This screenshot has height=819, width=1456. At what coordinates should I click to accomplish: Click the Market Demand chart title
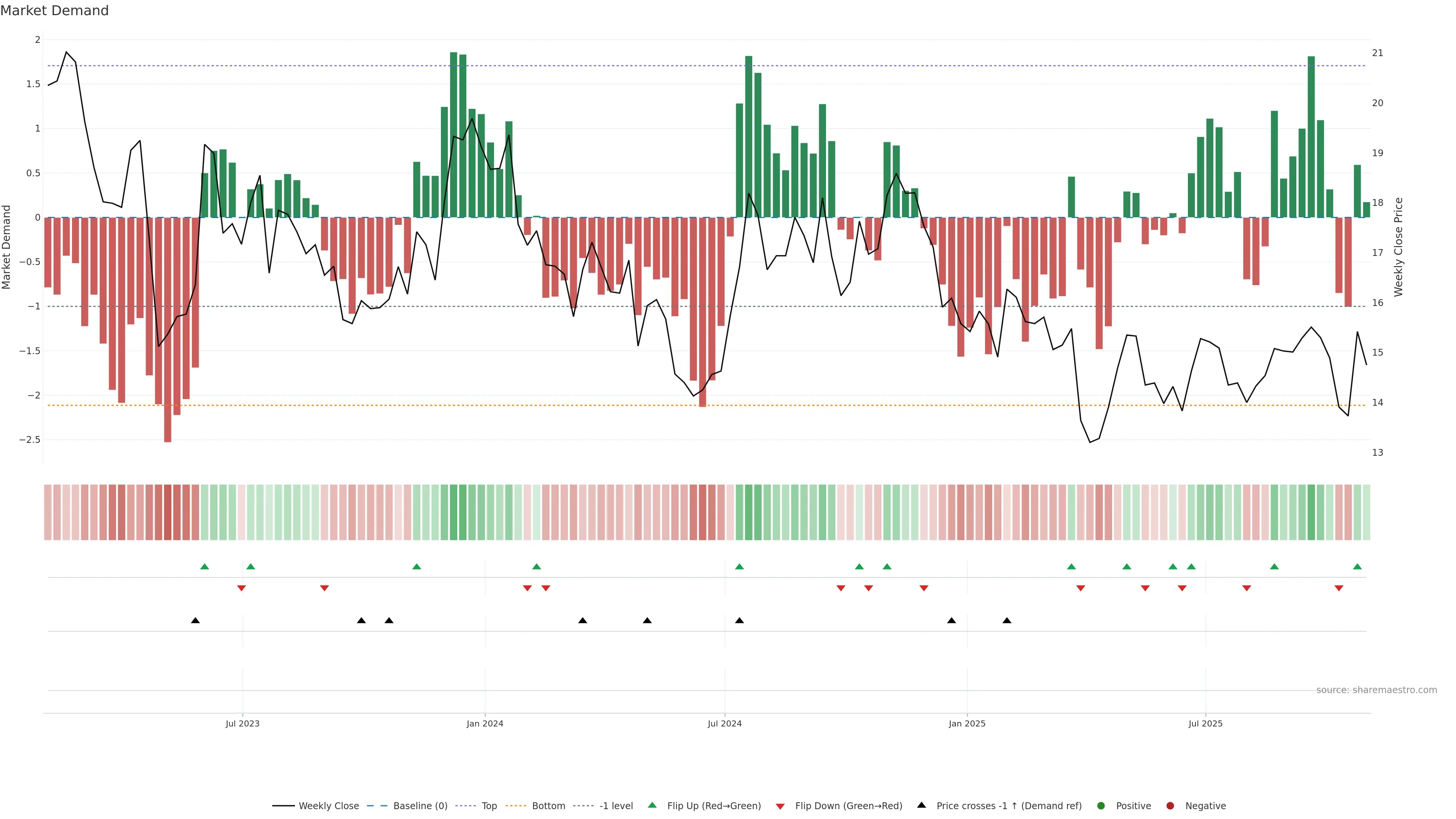click(54, 11)
